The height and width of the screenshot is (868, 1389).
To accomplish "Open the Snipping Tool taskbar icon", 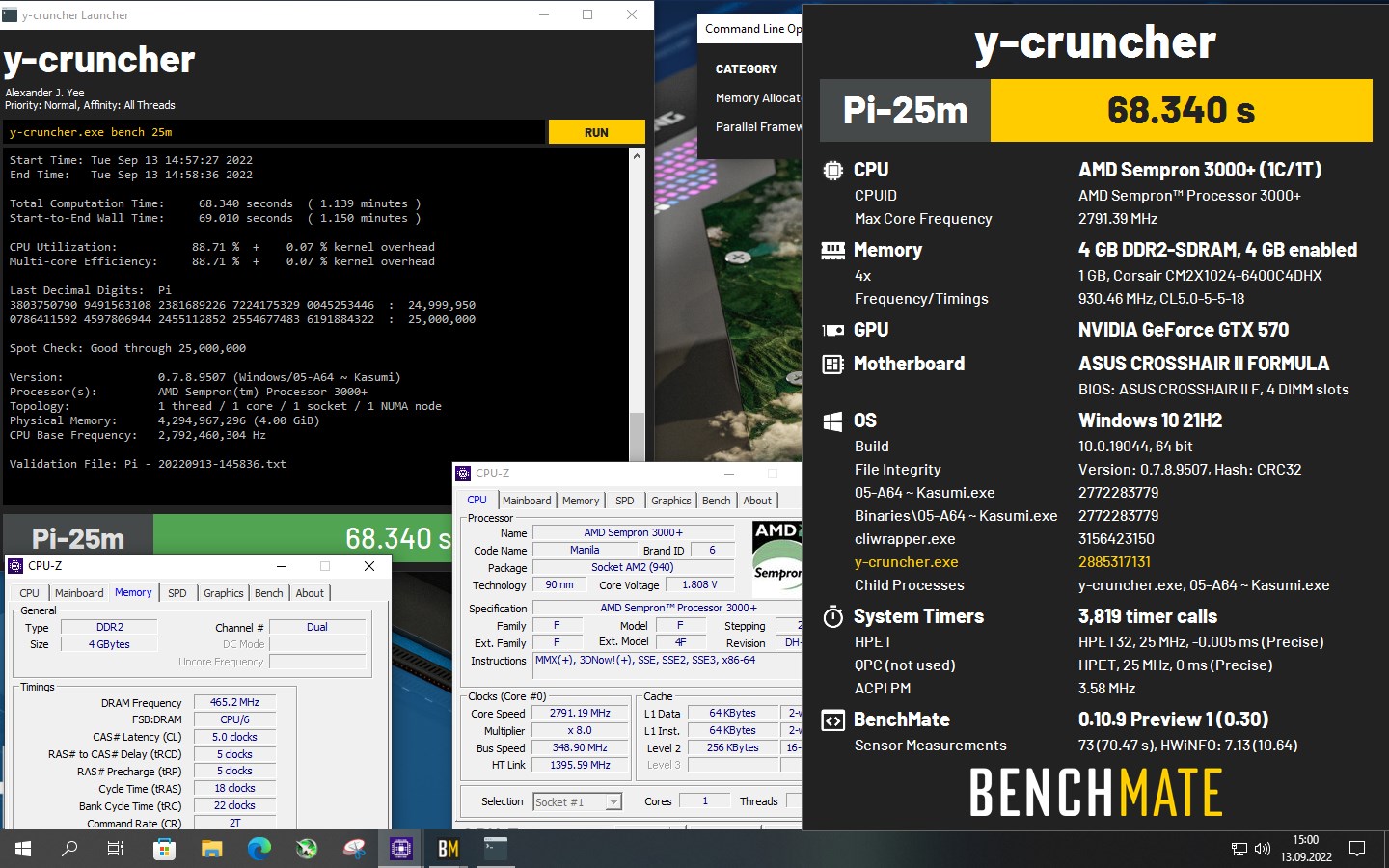I will [x=355, y=849].
